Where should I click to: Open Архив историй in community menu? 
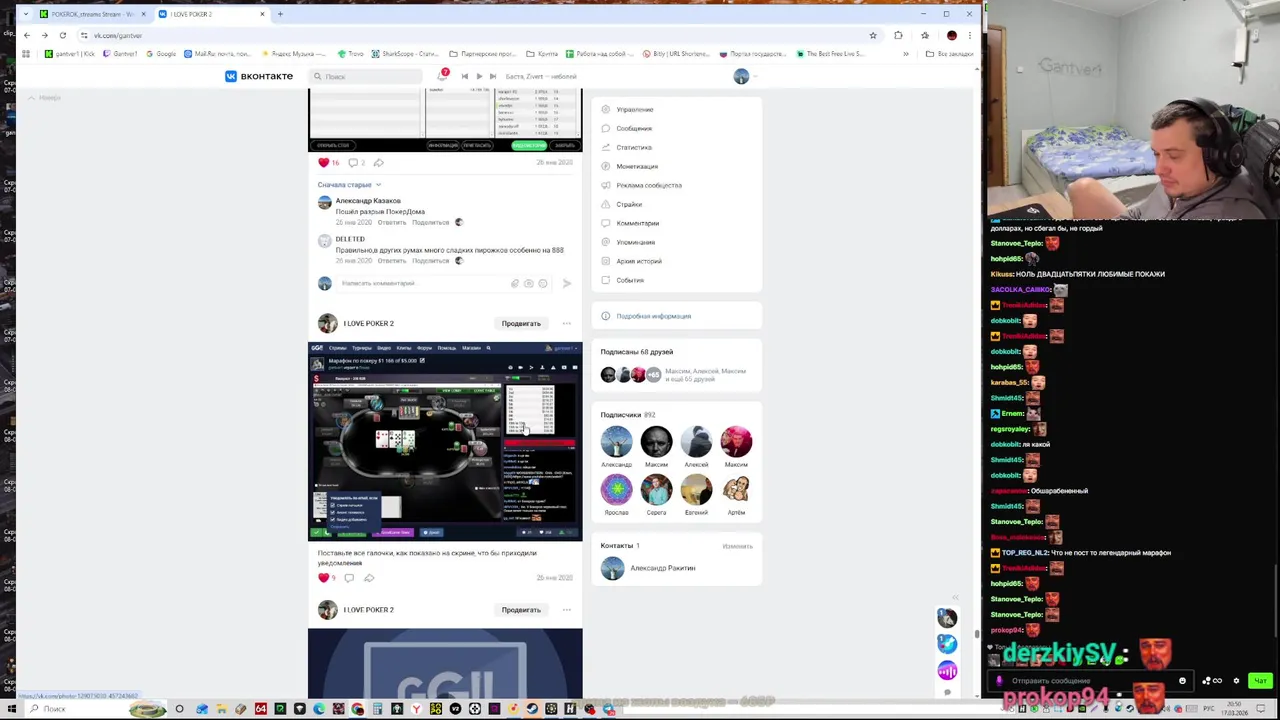(x=638, y=261)
